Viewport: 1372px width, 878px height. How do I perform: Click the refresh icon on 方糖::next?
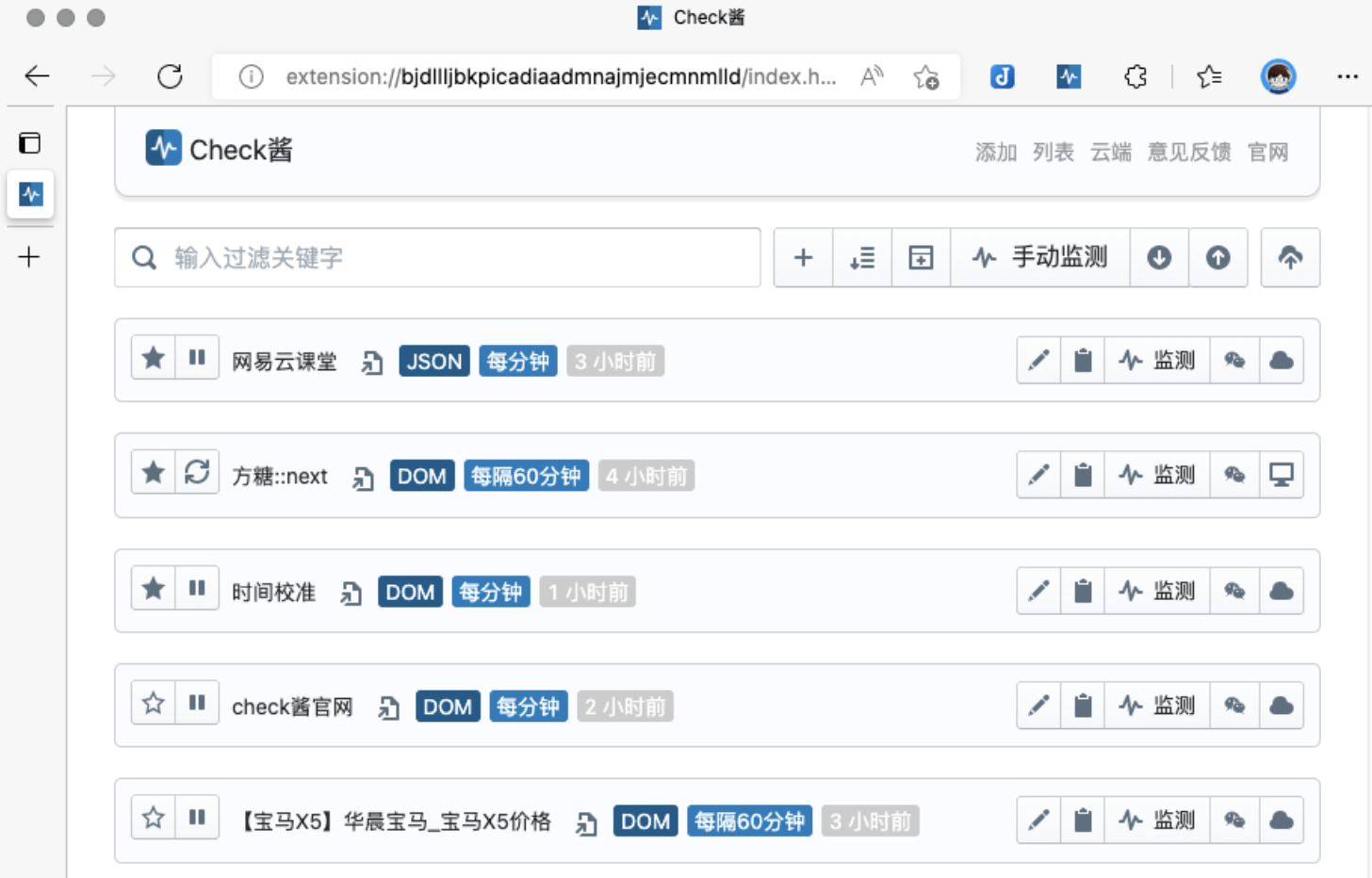197,472
